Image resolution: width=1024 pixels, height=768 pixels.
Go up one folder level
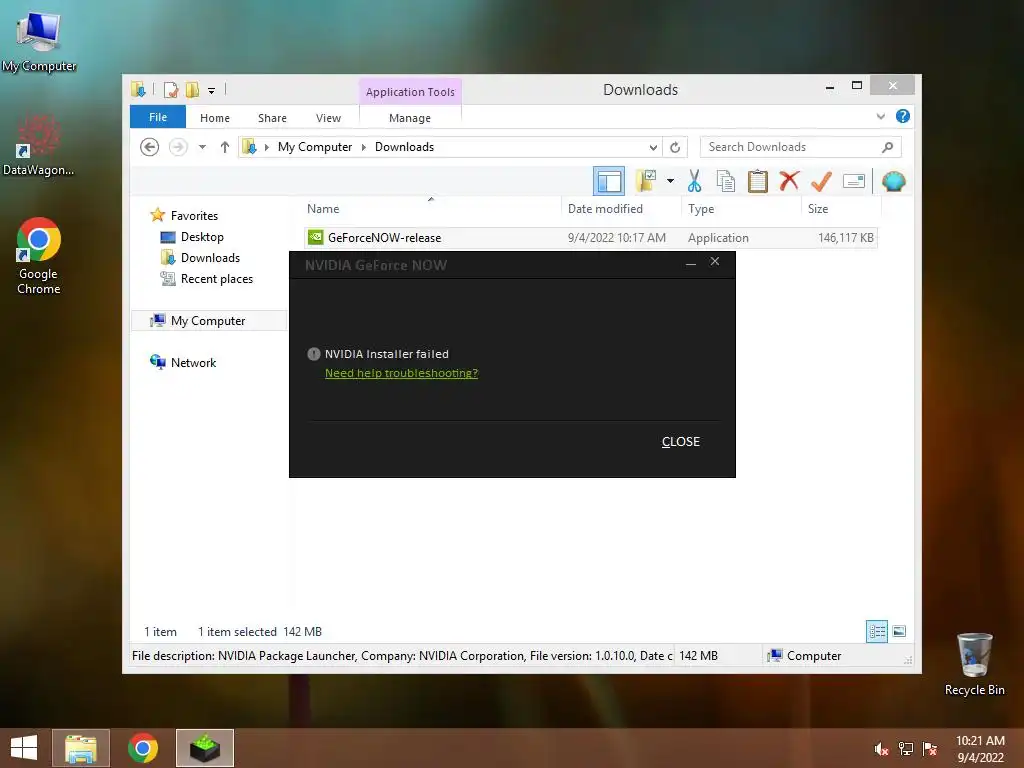pyautogui.click(x=225, y=147)
